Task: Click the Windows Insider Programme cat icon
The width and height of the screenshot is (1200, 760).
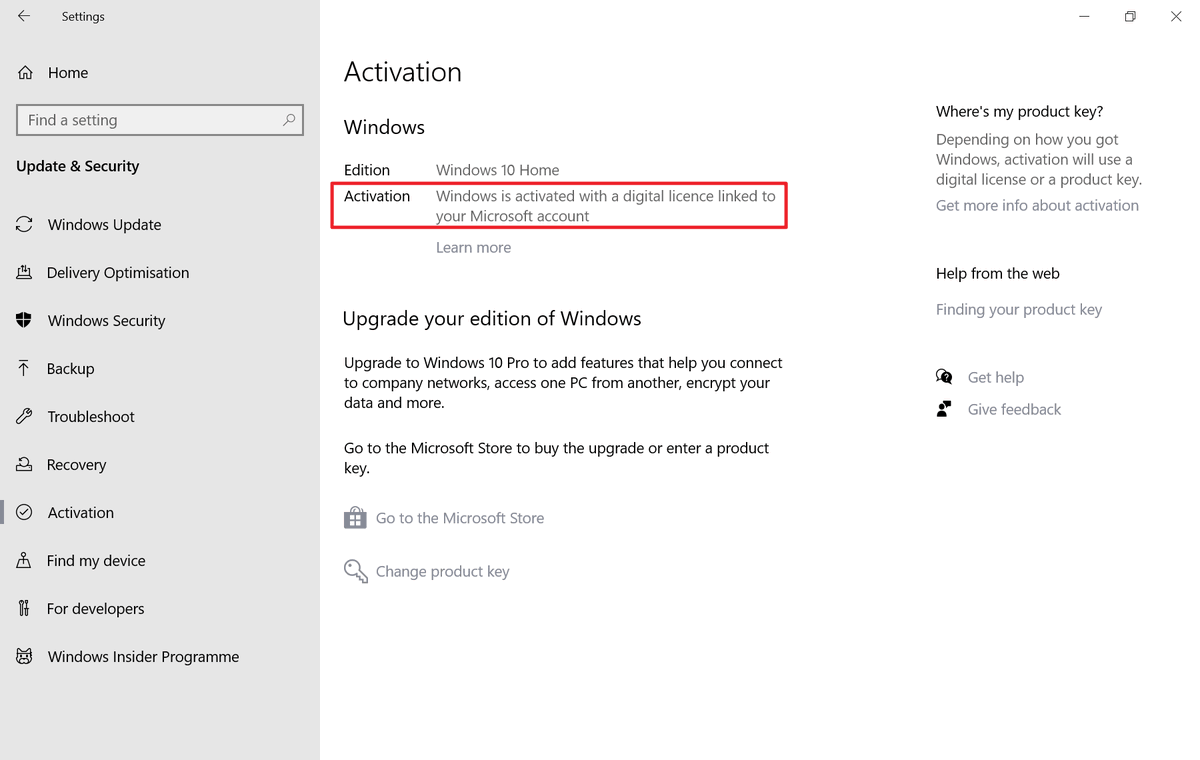Action: [x=24, y=656]
